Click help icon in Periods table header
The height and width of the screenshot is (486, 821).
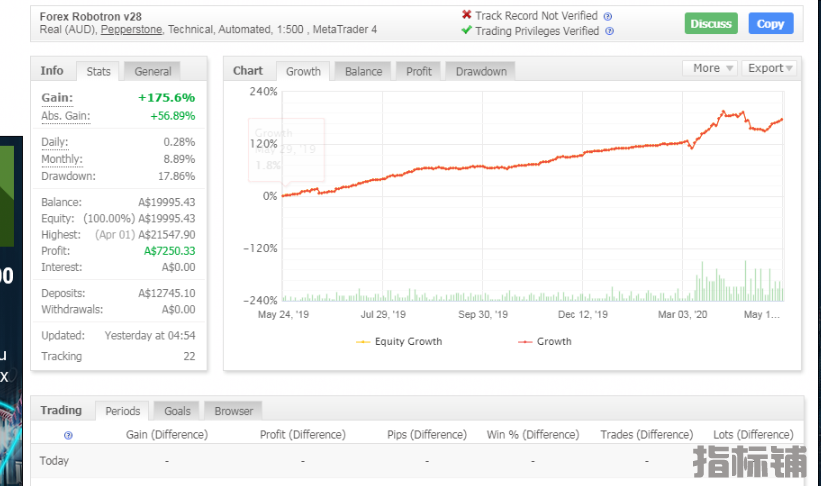[x=68, y=435]
